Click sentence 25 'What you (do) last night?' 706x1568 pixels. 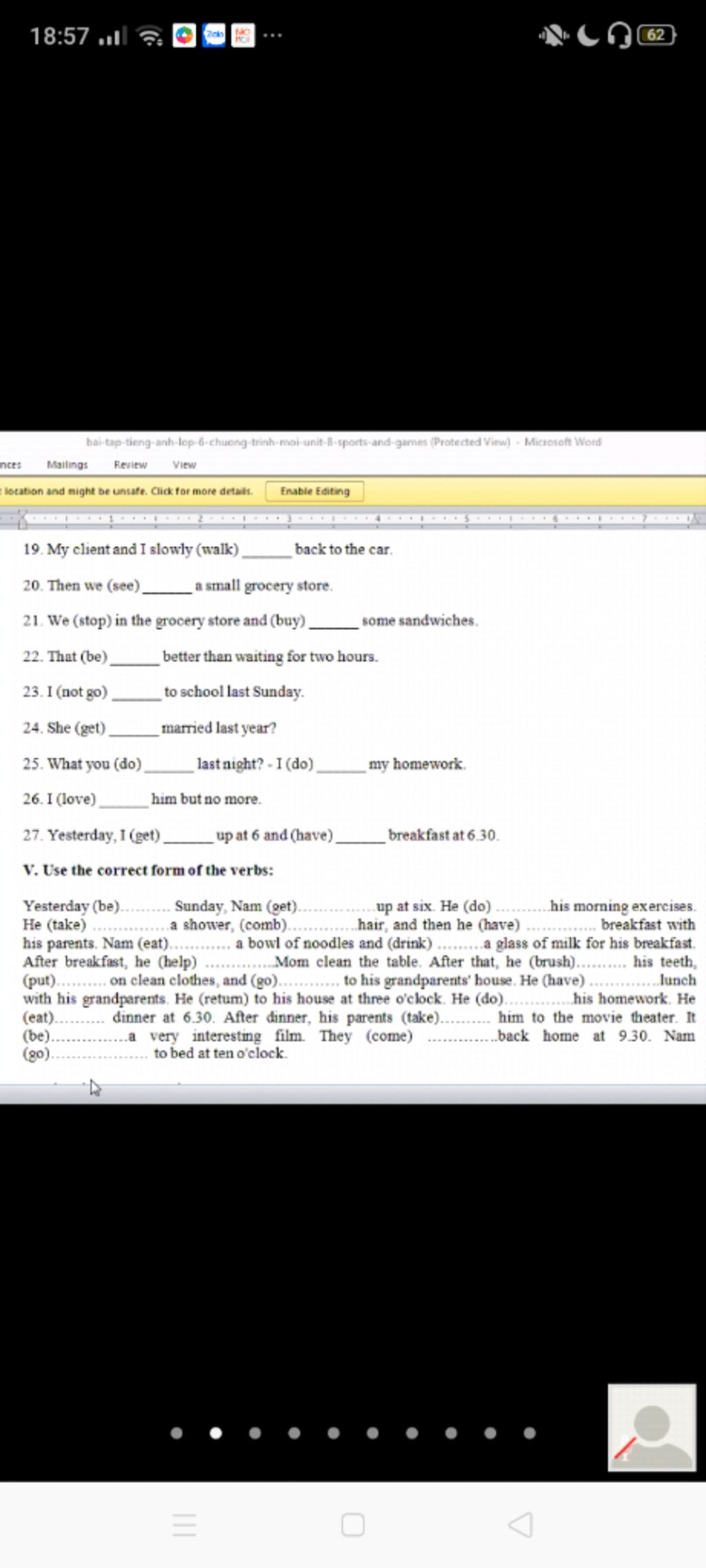(x=244, y=764)
